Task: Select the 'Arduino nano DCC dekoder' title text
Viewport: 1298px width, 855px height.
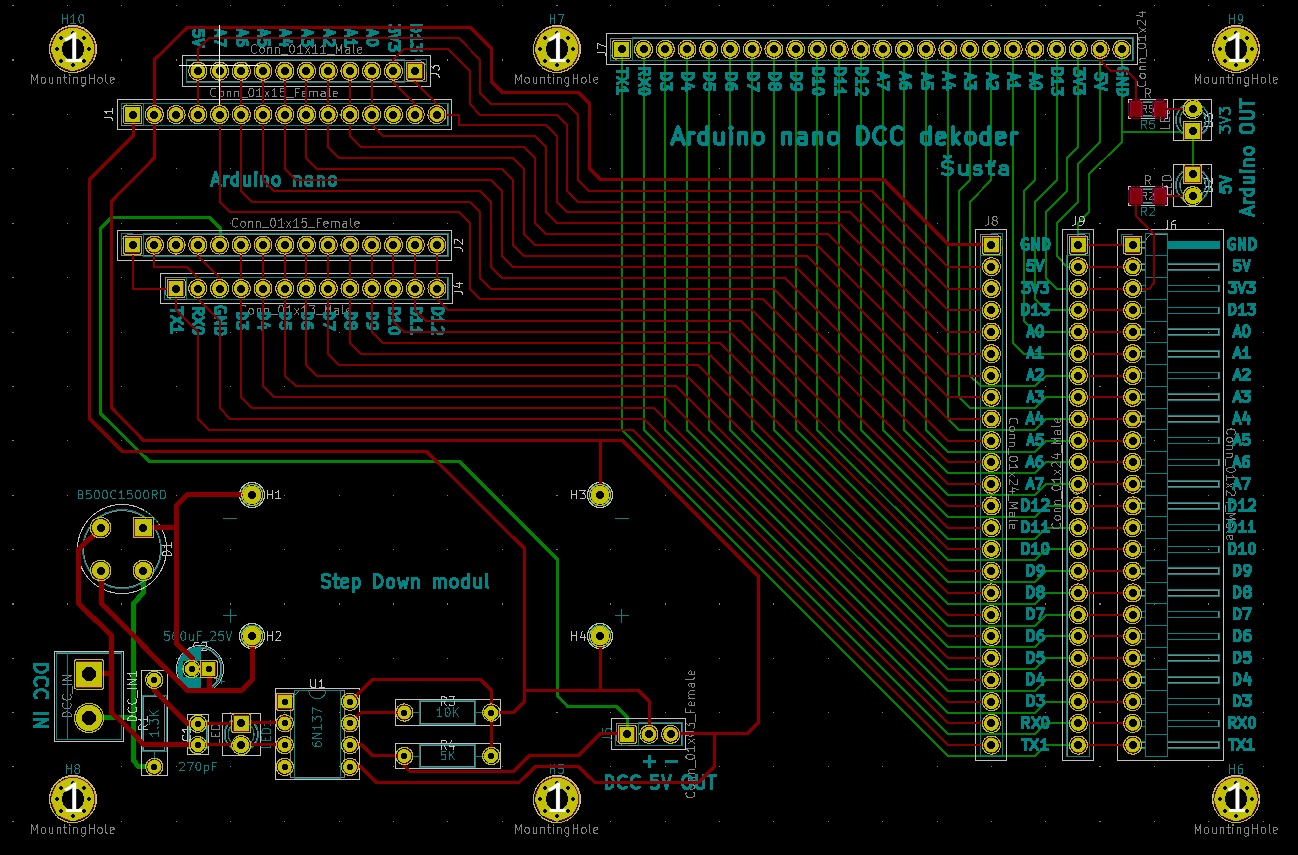Action: pos(844,136)
